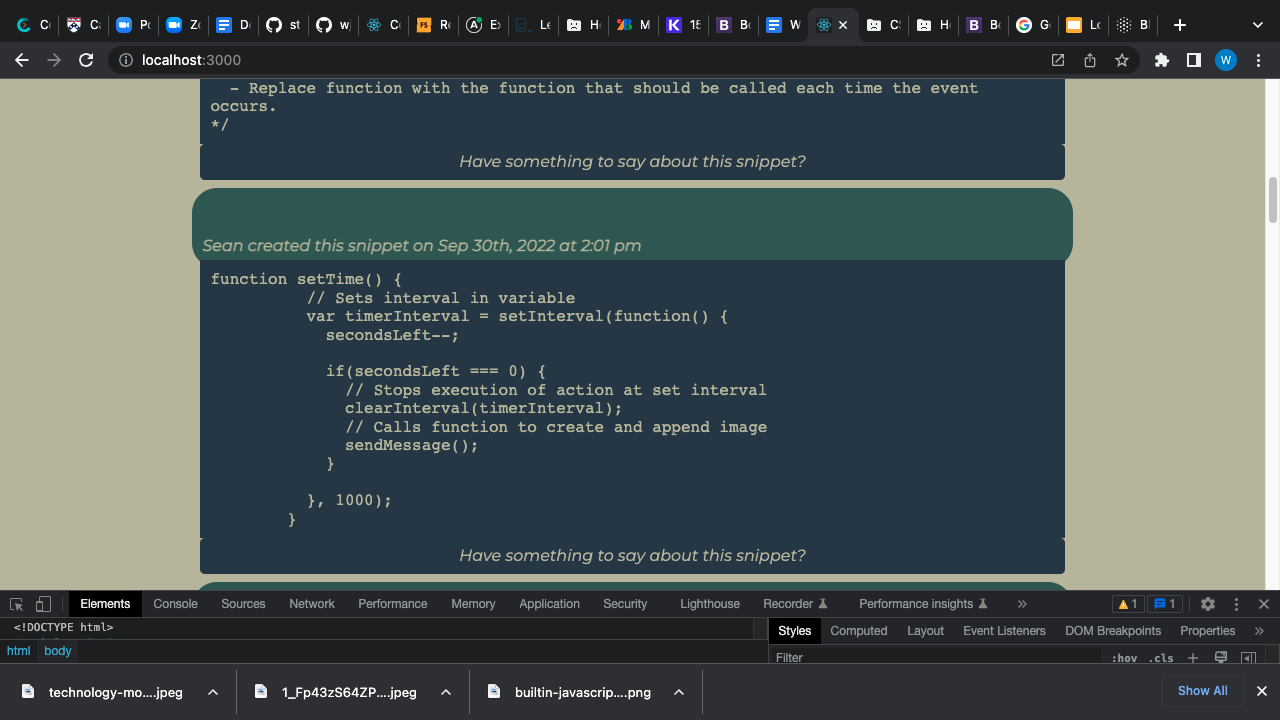View site information icon in address bar

coord(126,60)
